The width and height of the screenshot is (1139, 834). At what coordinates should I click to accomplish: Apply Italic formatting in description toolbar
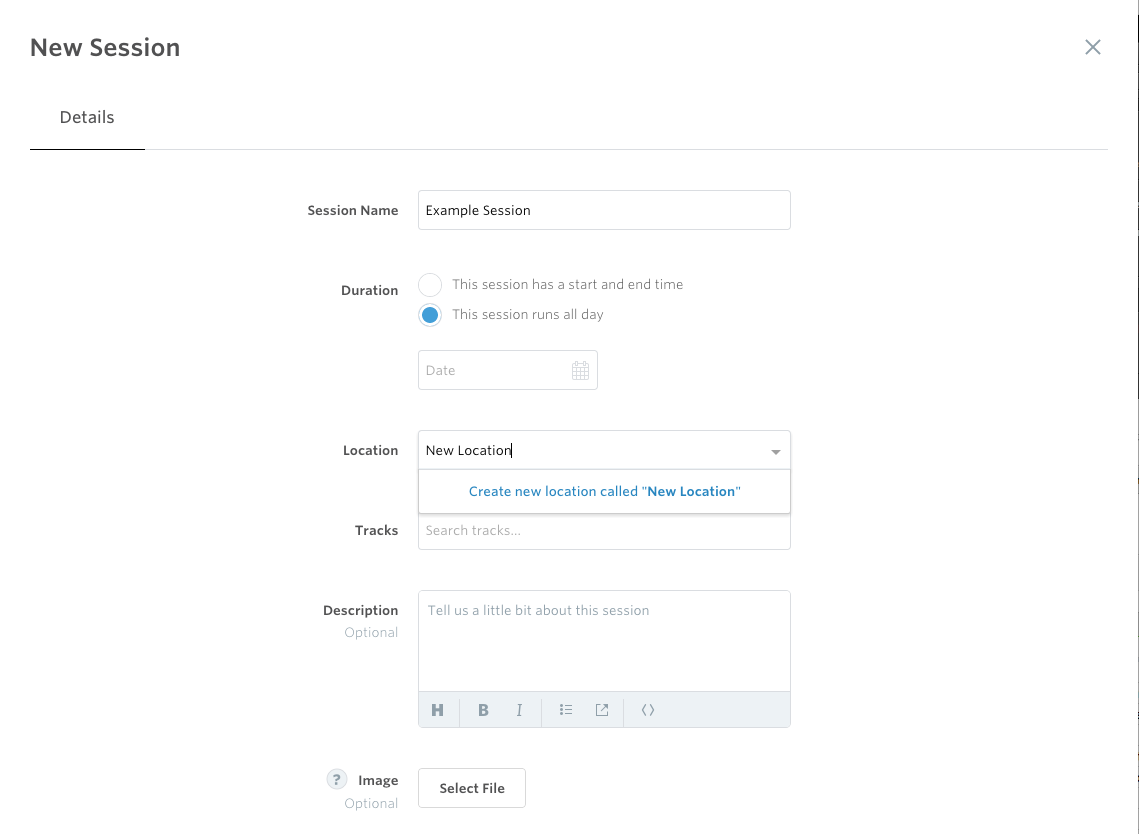tap(519, 710)
